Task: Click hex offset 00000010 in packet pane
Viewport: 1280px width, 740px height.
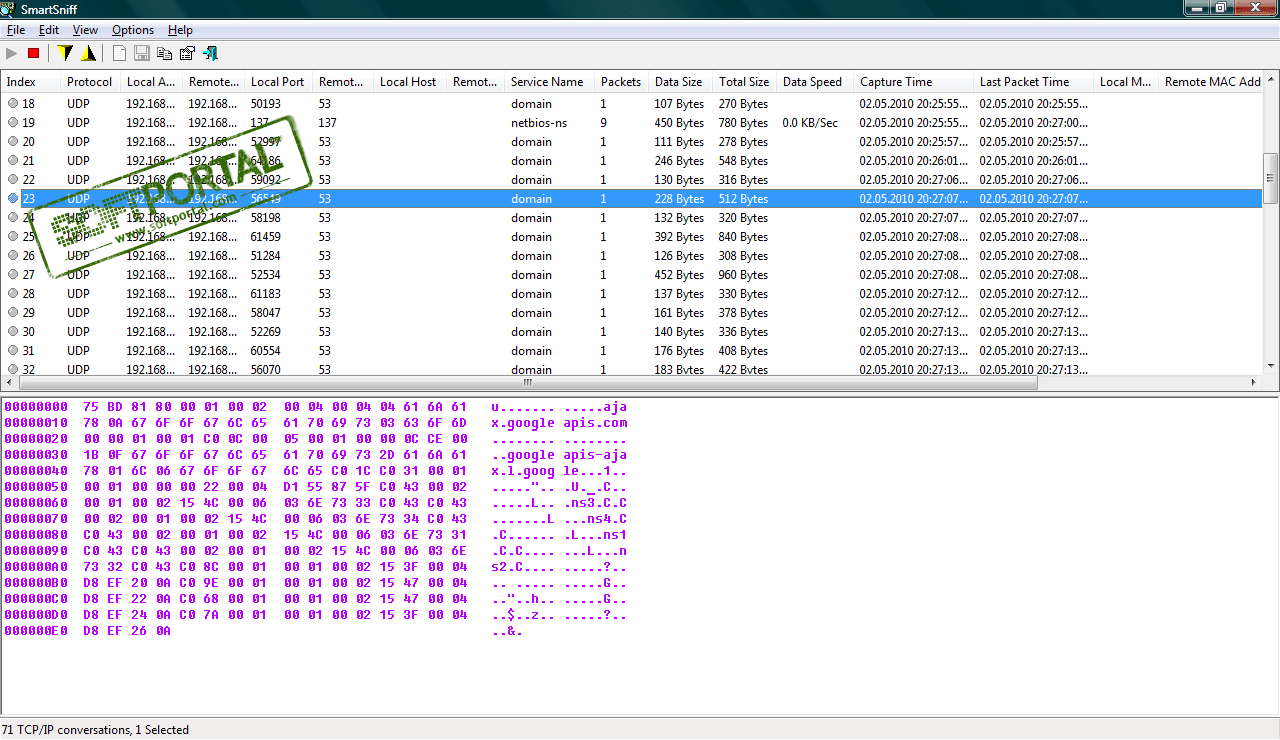Action: (36, 423)
